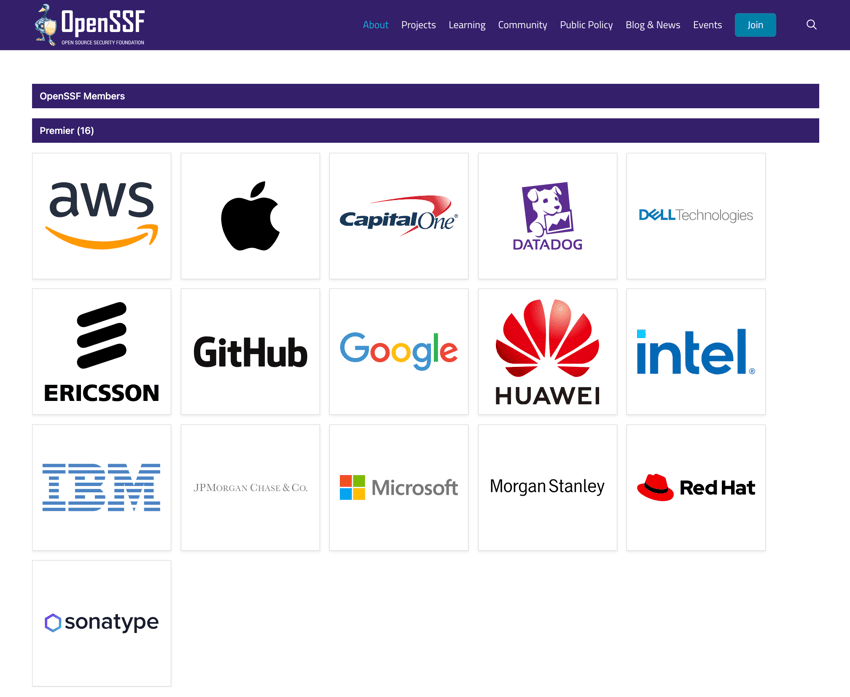Click the Events navigation link
850x697 pixels.
click(707, 25)
